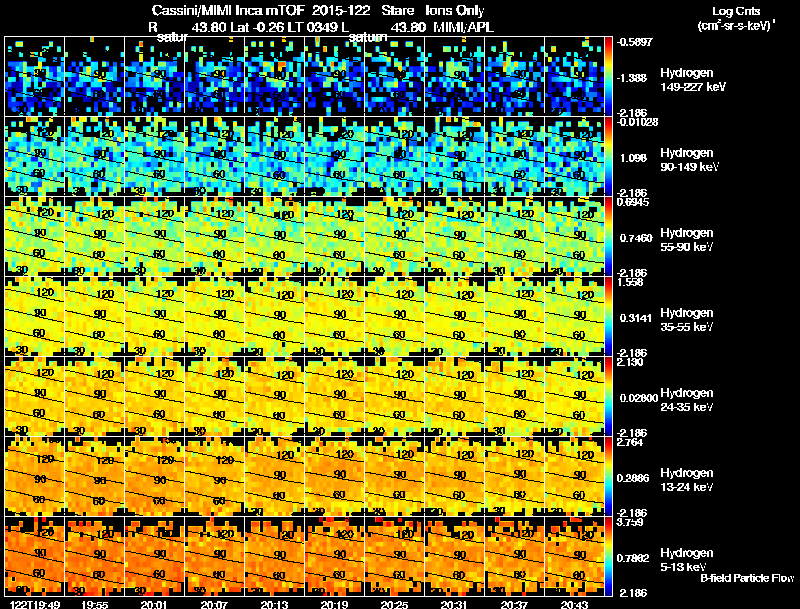Viewport: 800px width, 609px height.
Task: Click the 20:37 time label
Action: coord(514,604)
